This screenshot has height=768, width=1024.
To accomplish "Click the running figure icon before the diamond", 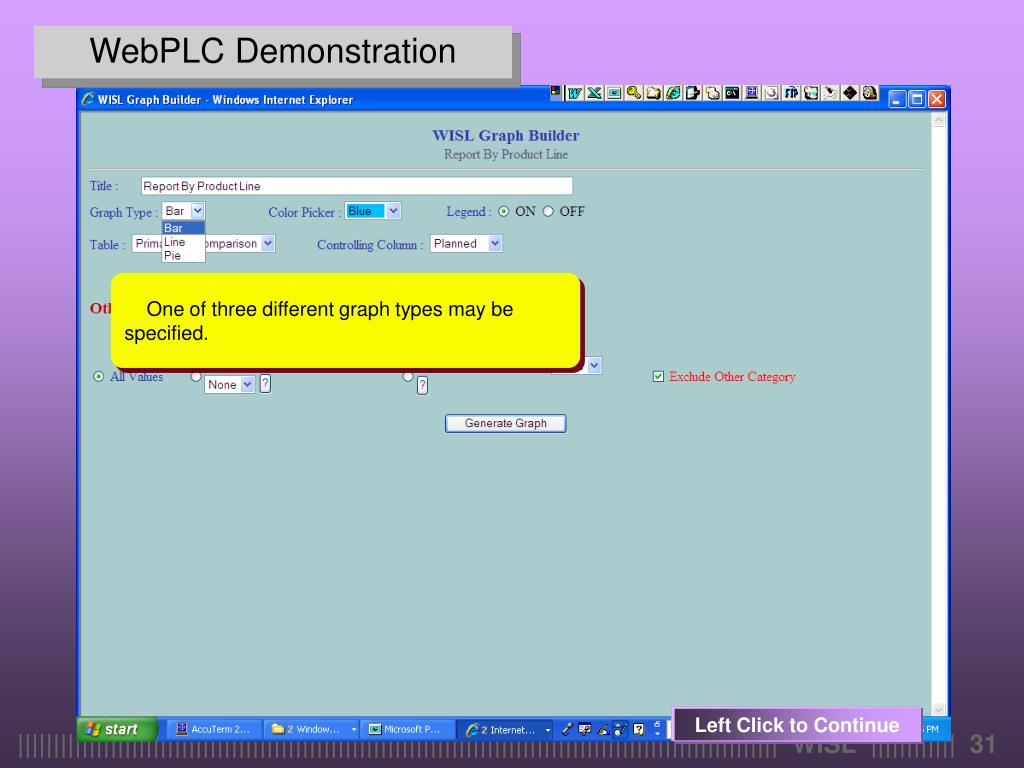I will point(830,93).
